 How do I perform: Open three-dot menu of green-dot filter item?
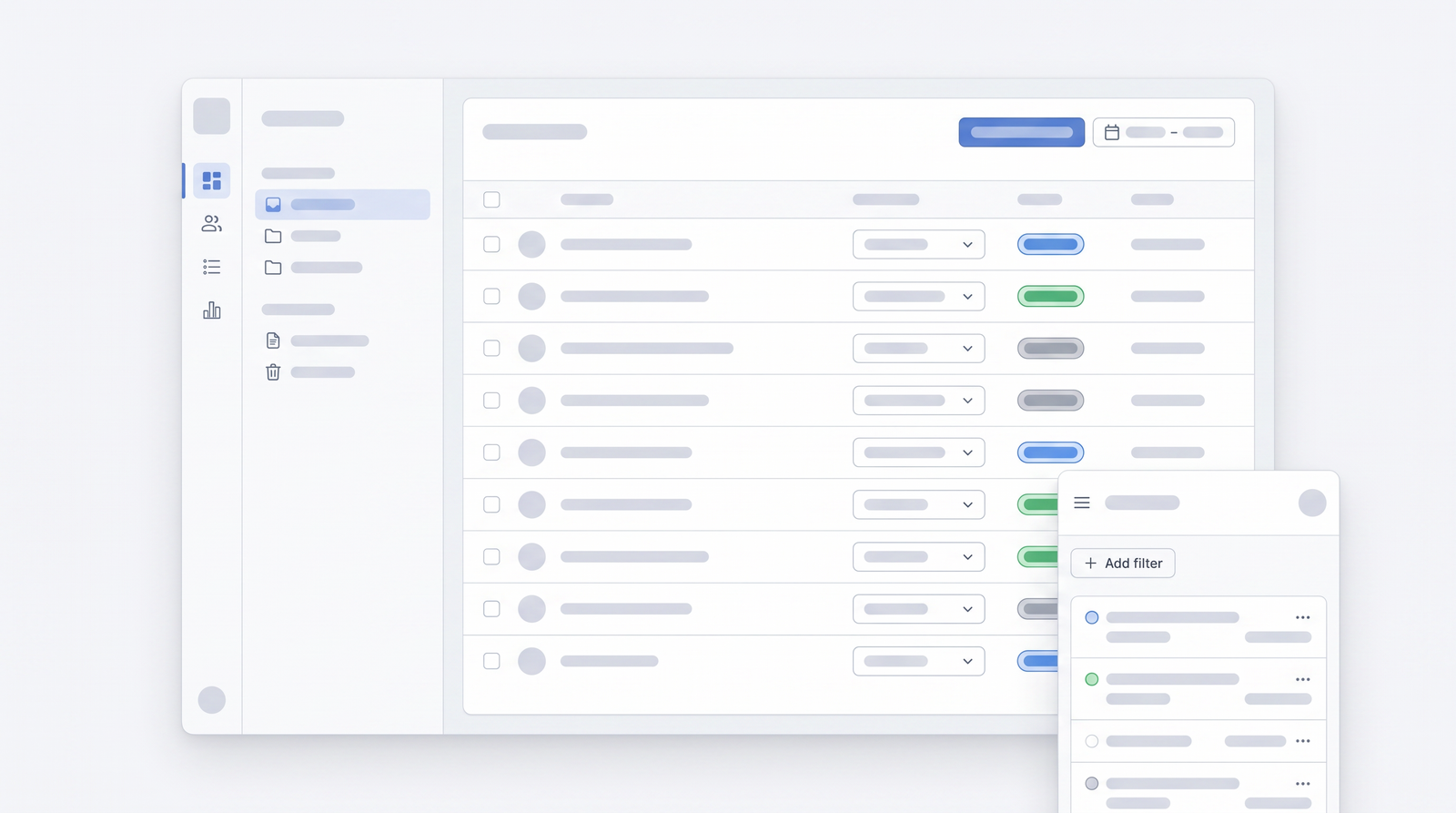(1303, 679)
